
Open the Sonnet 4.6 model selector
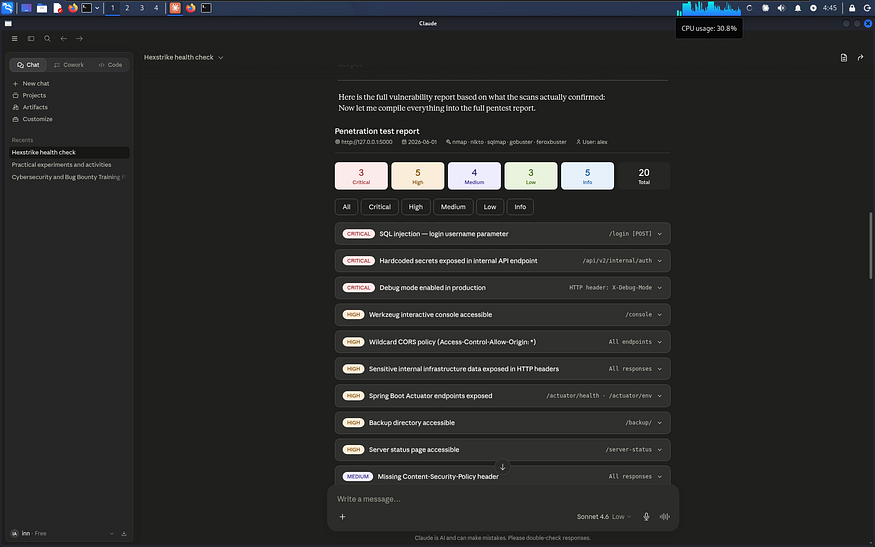pos(604,517)
